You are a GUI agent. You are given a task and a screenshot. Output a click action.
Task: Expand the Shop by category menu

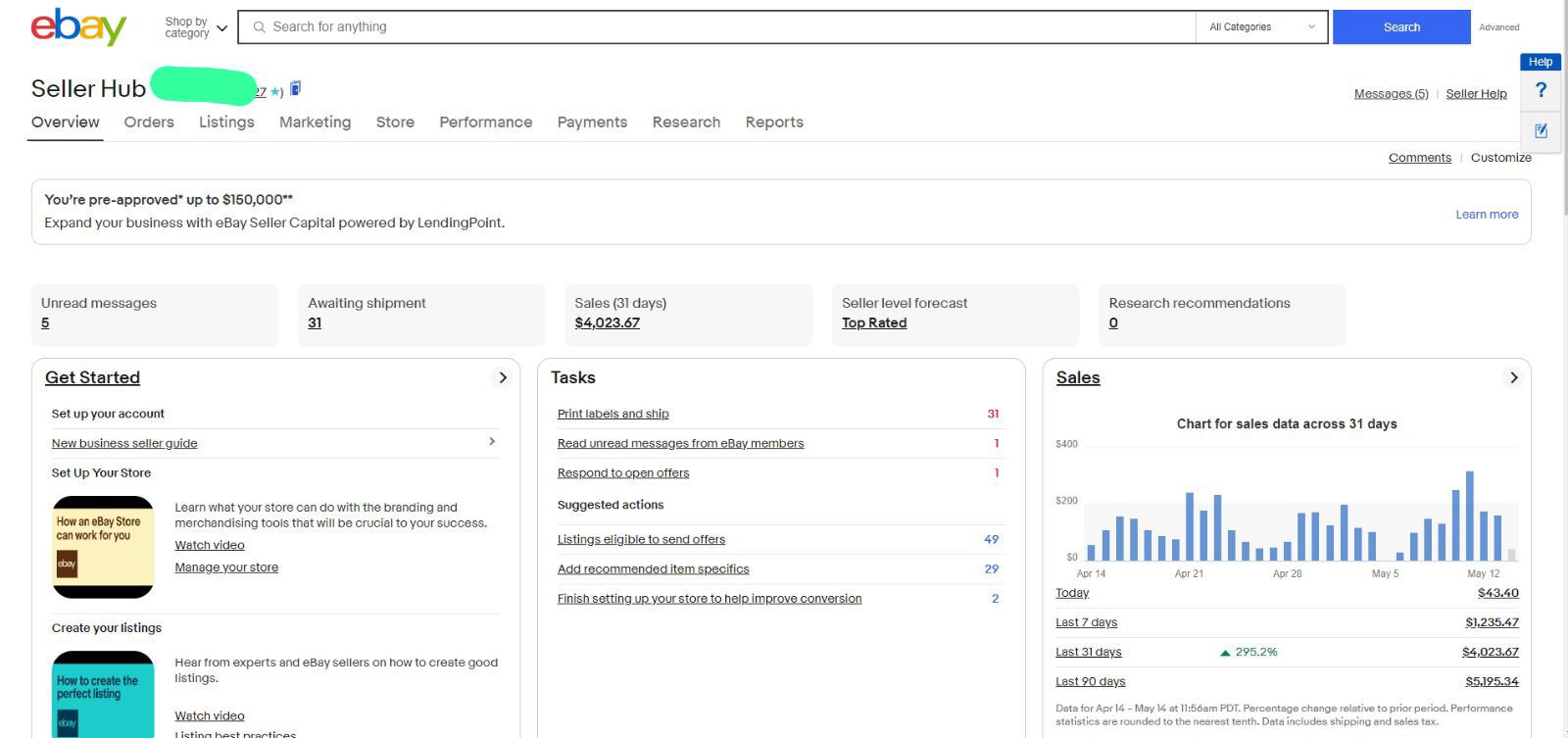coord(196,27)
